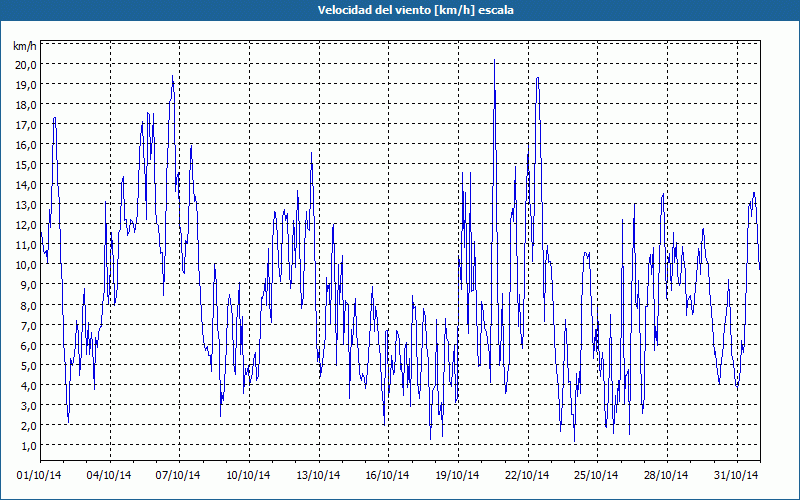This screenshot has height=500, width=800.
Task: Click the 07/10/14 date label
Action: point(178,476)
